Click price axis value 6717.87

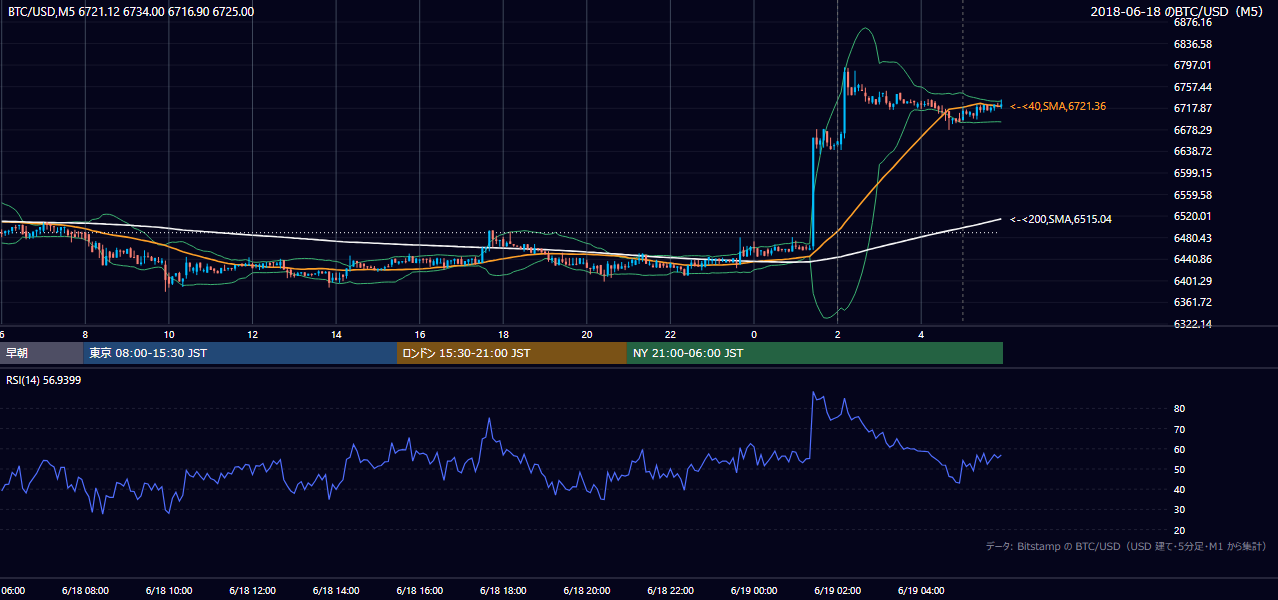click(x=1192, y=108)
